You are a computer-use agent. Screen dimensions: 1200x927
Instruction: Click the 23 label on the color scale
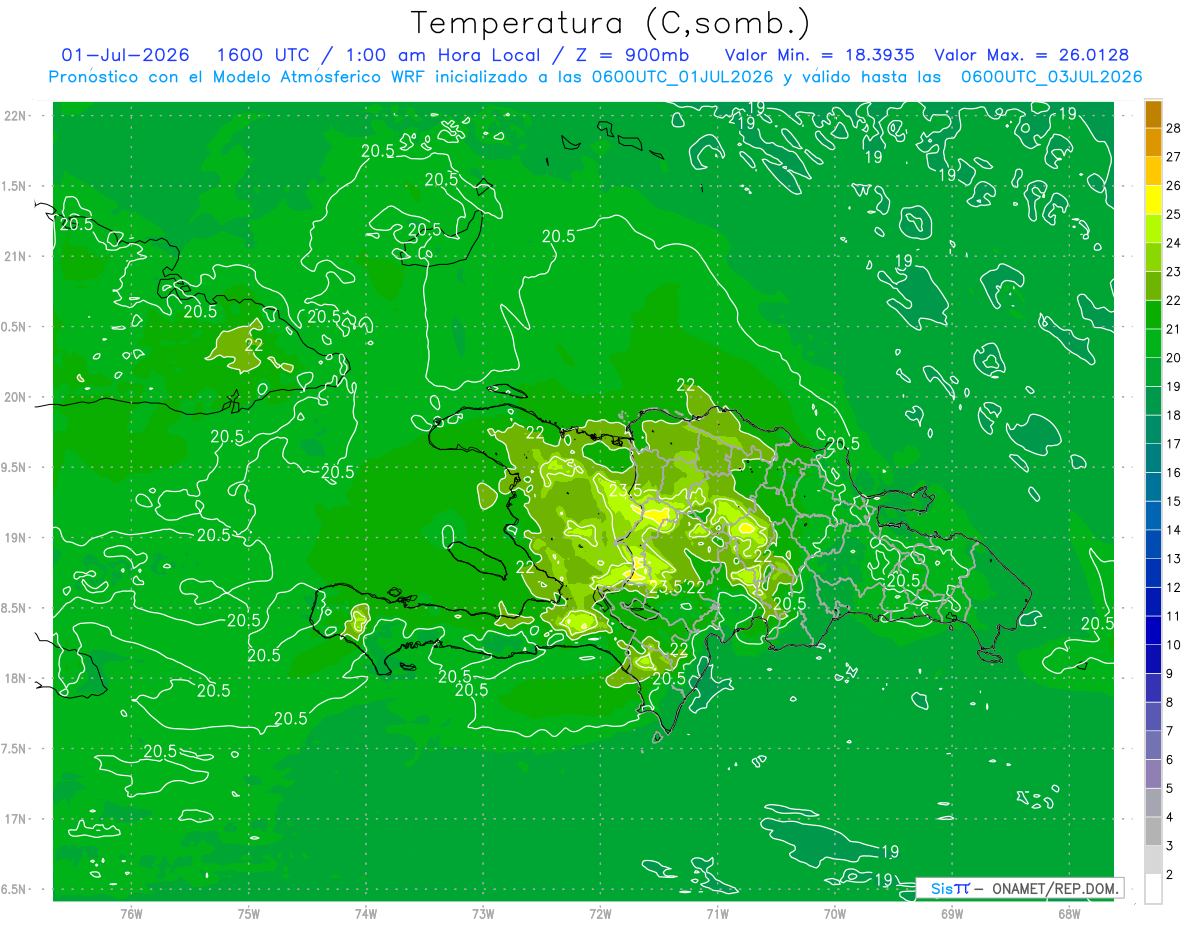pos(1174,271)
